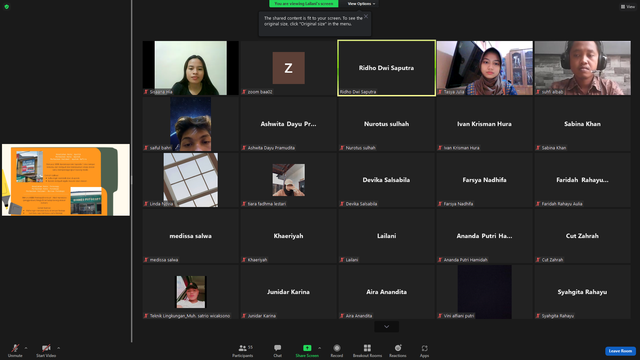Click the 'You are viewing Lailani's screen' banner
This screenshot has width=640, height=360.
tap(304, 4)
